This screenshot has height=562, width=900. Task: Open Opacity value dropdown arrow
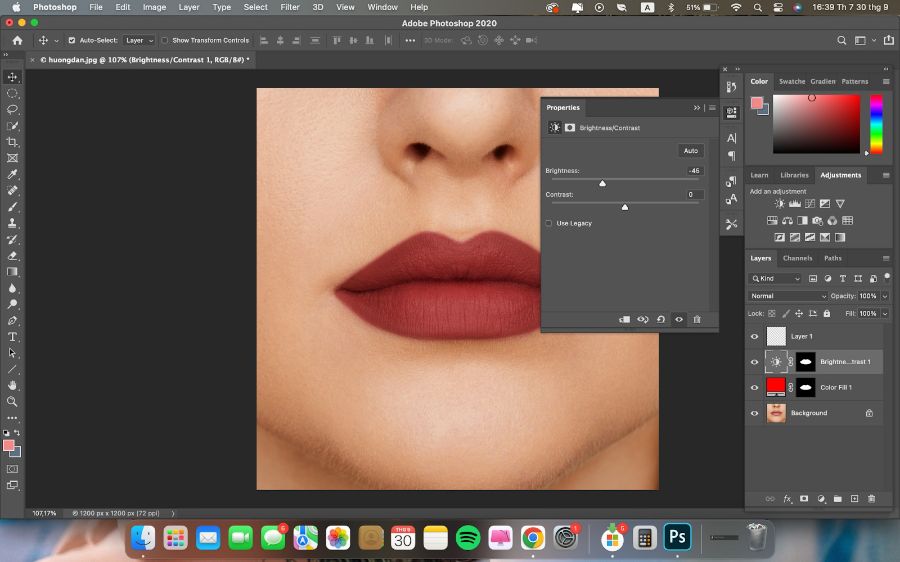(885, 296)
